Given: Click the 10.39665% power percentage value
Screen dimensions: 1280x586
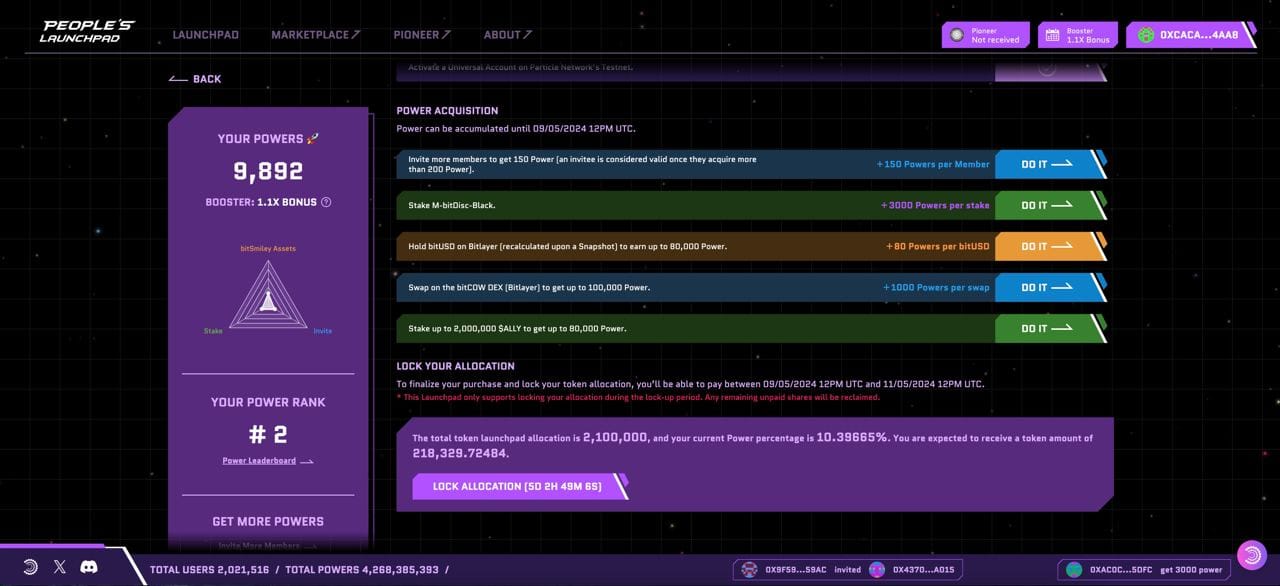Looking at the screenshot, I should (852, 438).
